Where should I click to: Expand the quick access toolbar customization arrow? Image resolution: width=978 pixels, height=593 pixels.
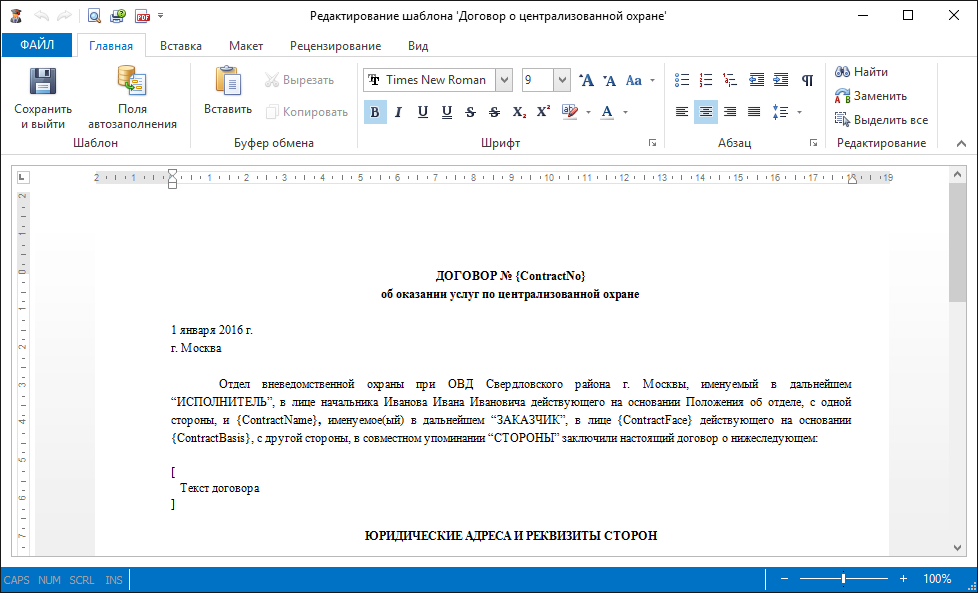[x=161, y=16]
